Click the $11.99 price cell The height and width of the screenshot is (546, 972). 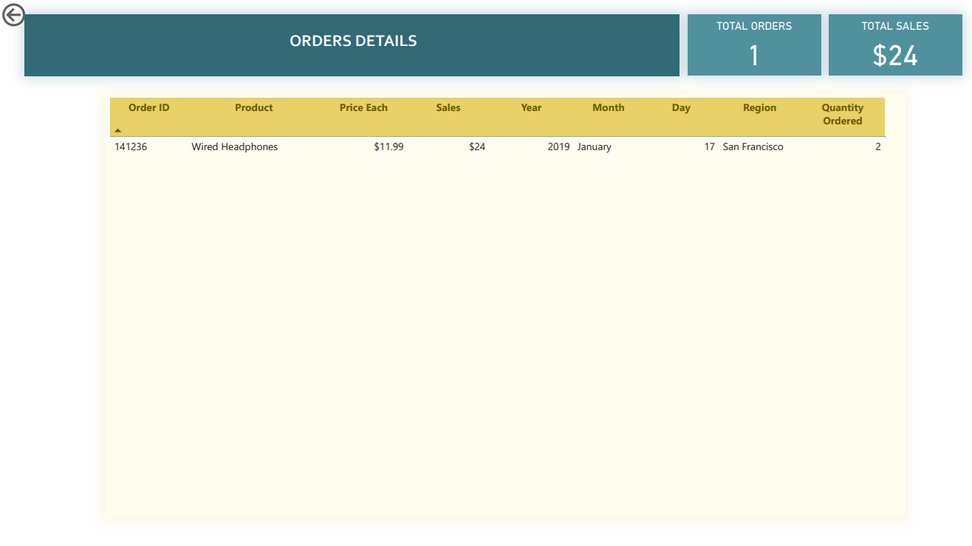point(389,147)
